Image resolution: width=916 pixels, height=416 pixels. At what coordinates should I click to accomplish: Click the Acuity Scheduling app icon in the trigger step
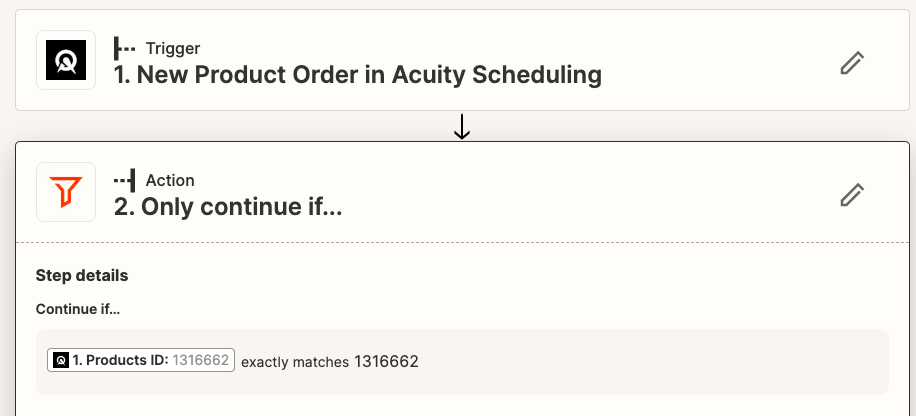click(66, 60)
